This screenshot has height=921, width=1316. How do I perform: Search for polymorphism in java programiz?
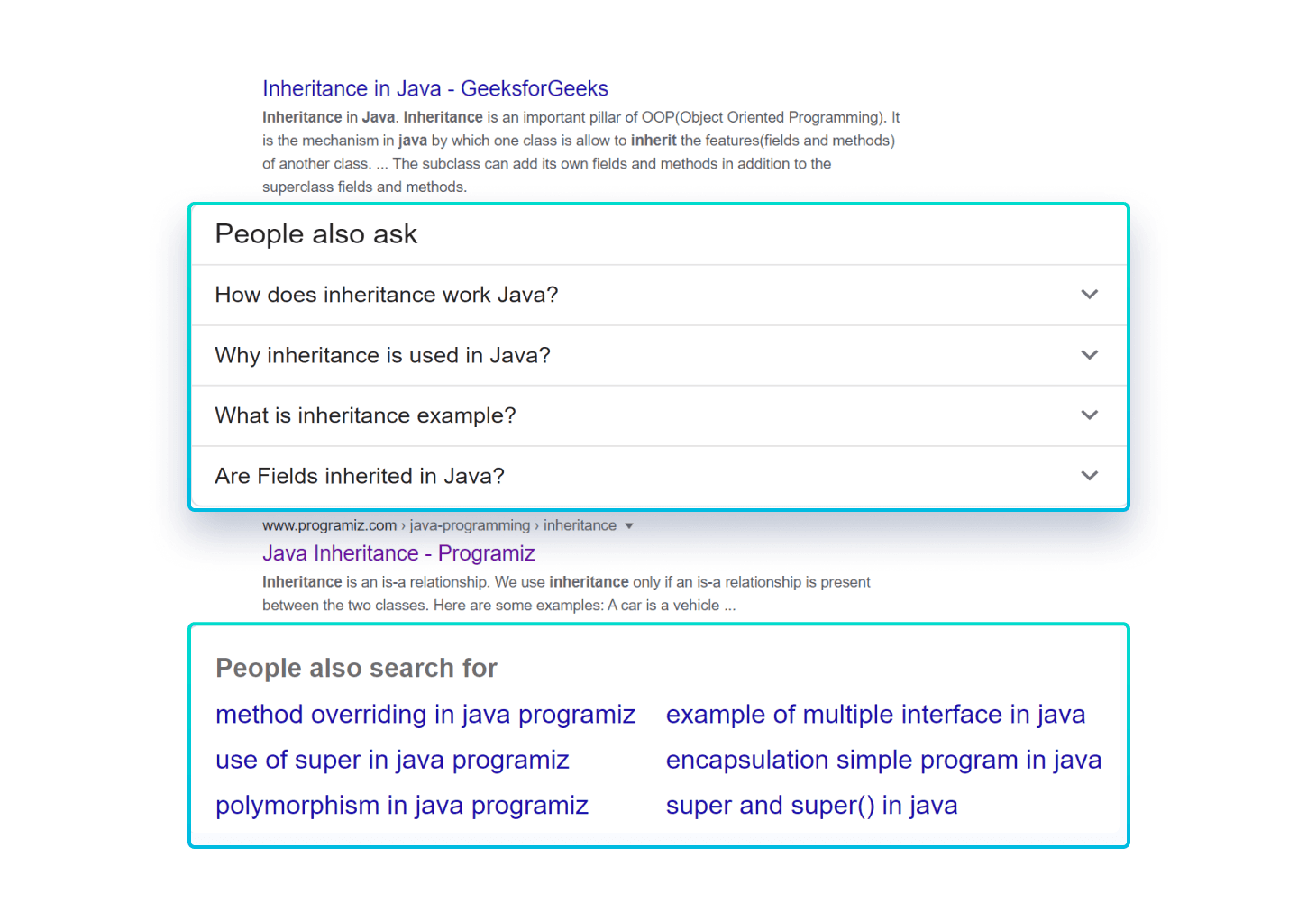pyautogui.click(x=402, y=805)
